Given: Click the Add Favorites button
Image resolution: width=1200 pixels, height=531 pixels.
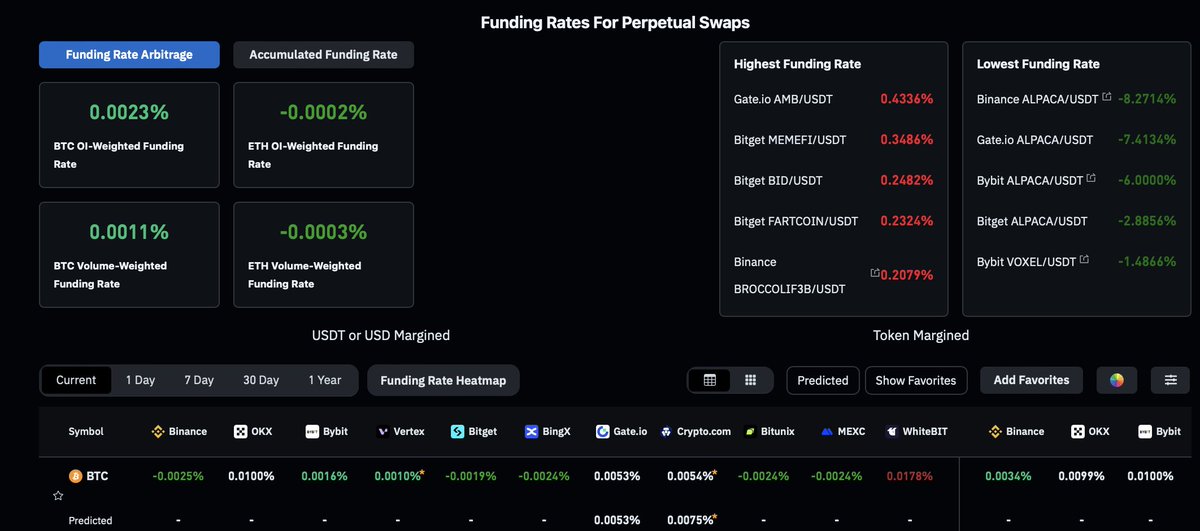Looking at the screenshot, I should tap(1031, 380).
